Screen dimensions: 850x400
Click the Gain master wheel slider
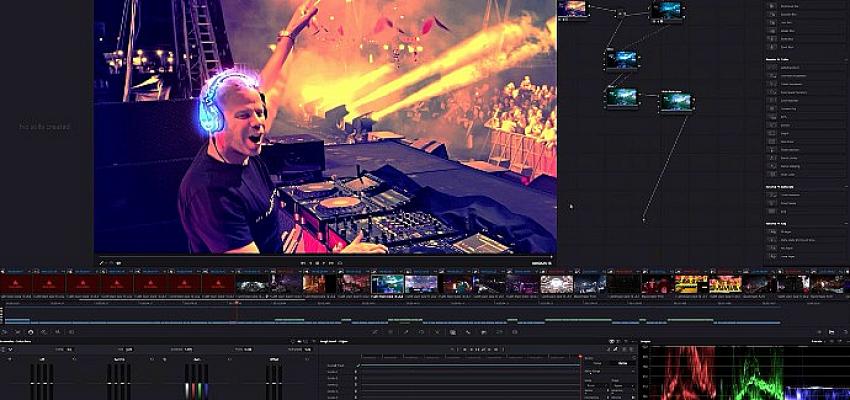[x=196, y=381]
